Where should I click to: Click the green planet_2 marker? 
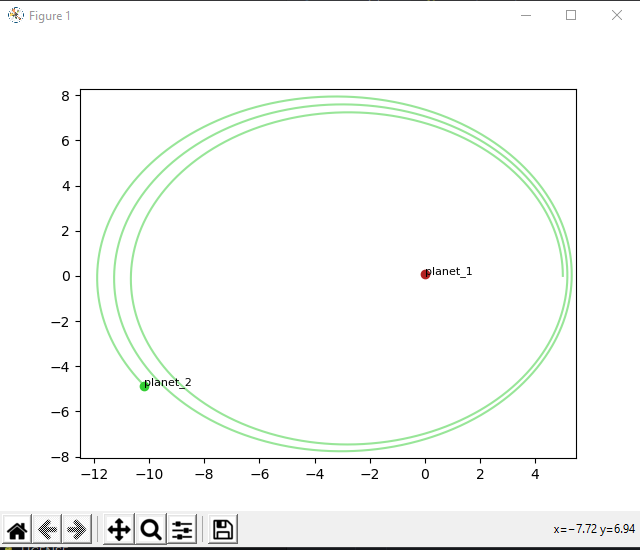pyautogui.click(x=144, y=386)
